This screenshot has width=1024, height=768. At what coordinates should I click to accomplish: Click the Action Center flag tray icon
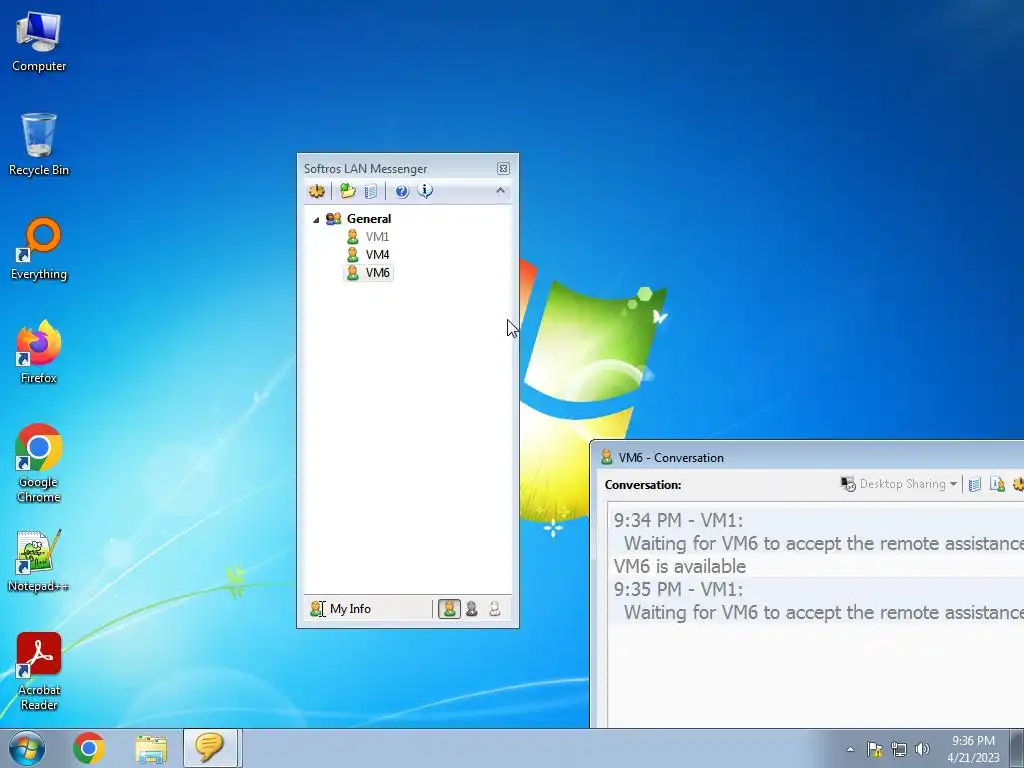(874, 749)
